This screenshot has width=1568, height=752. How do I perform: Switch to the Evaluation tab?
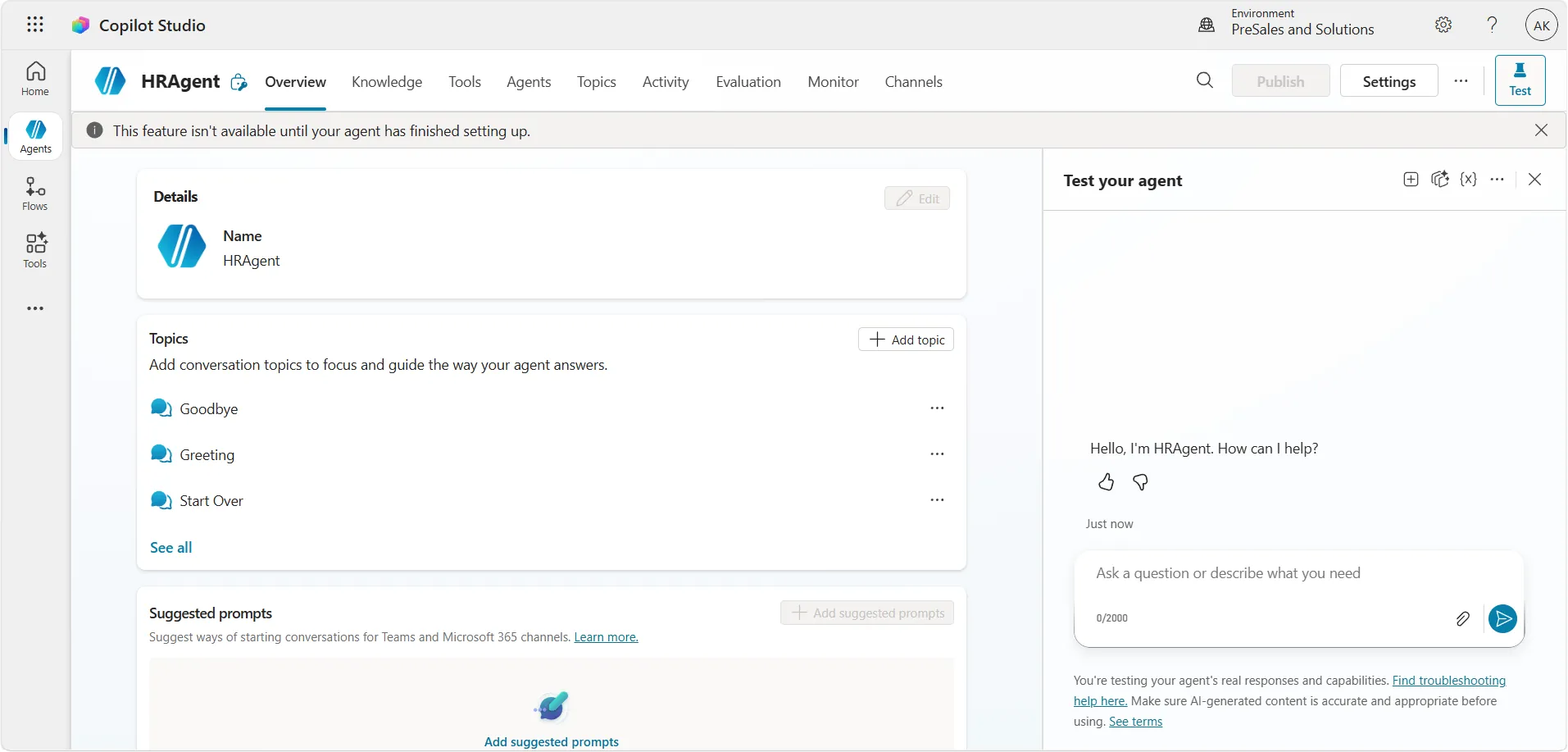click(748, 82)
